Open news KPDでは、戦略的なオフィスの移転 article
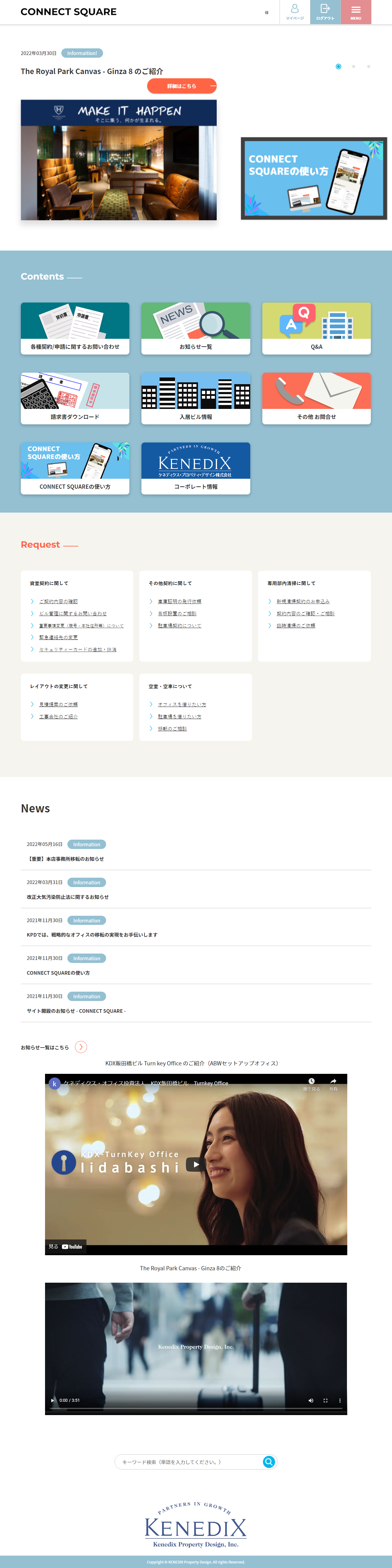 [92, 935]
